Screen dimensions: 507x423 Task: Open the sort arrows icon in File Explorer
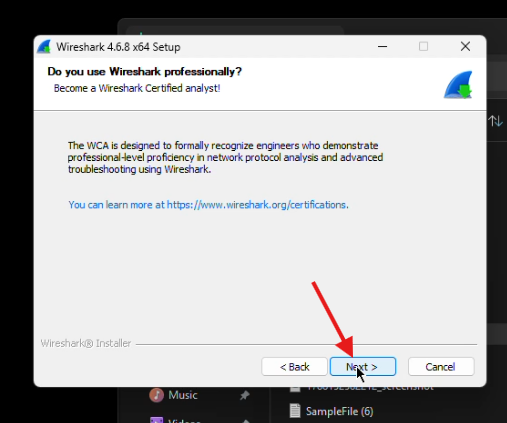click(x=495, y=121)
